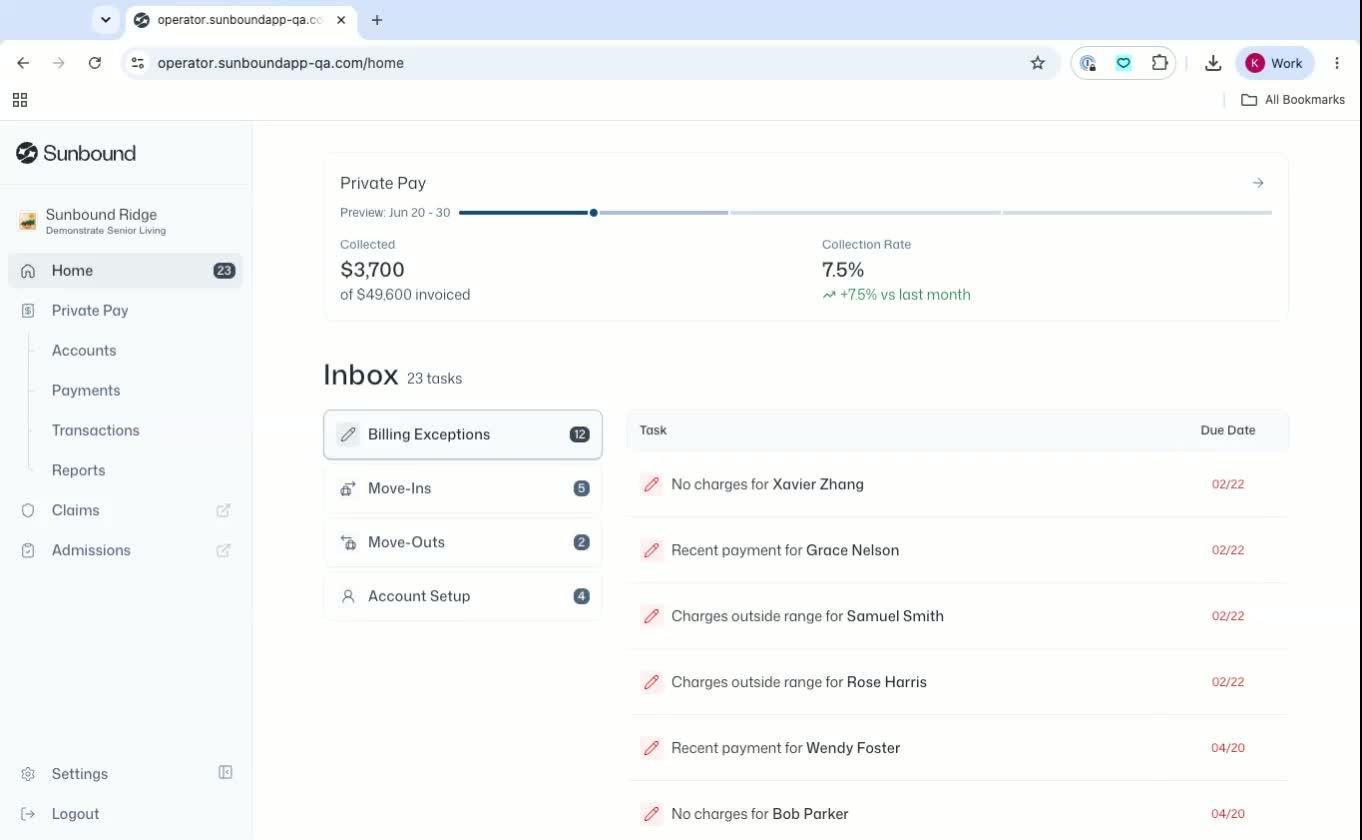
Task: Open the Private Pay arrow icon
Action: coord(1258,183)
